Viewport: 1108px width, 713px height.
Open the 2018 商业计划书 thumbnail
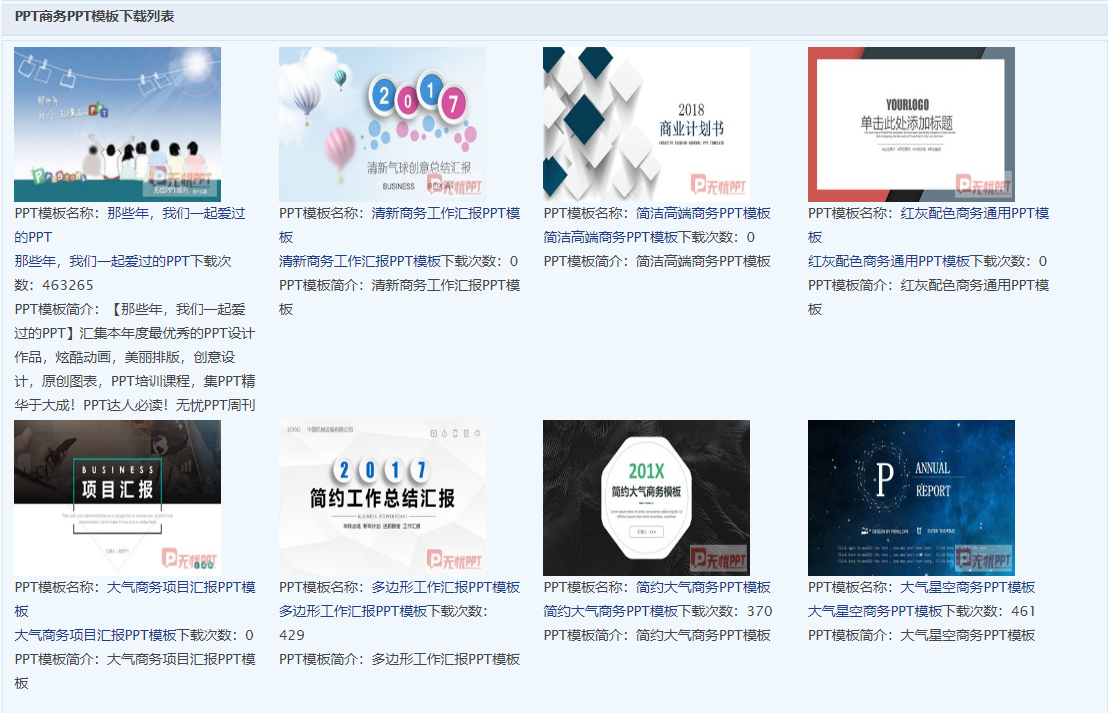[x=647, y=124]
